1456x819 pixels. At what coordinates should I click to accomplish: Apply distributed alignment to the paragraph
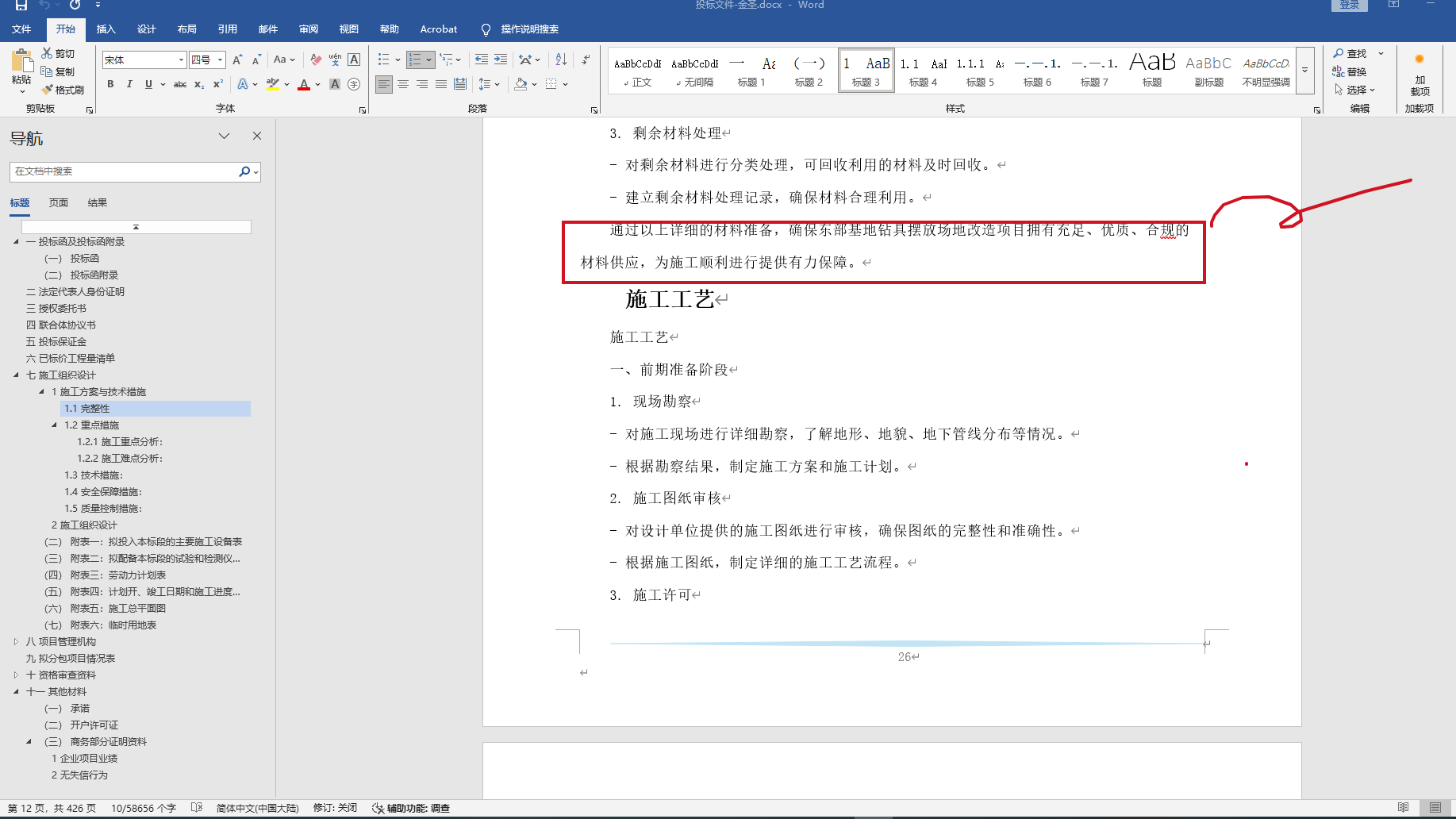point(460,84)
